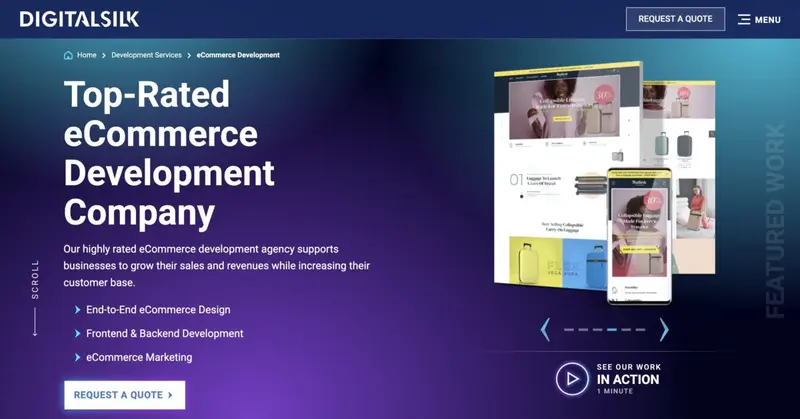The width and height of the screenshot is (800, 419).
Task: Select the first carousel slide indicator
Action: [569, 329]
